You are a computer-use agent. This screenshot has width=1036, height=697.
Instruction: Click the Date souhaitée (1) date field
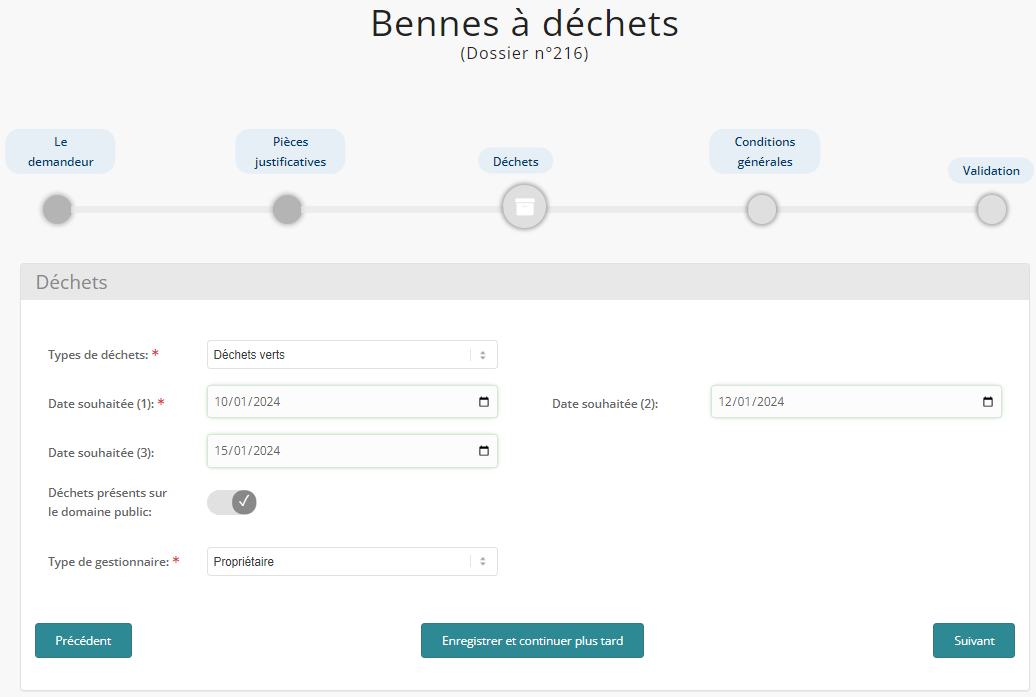[330, 402]
